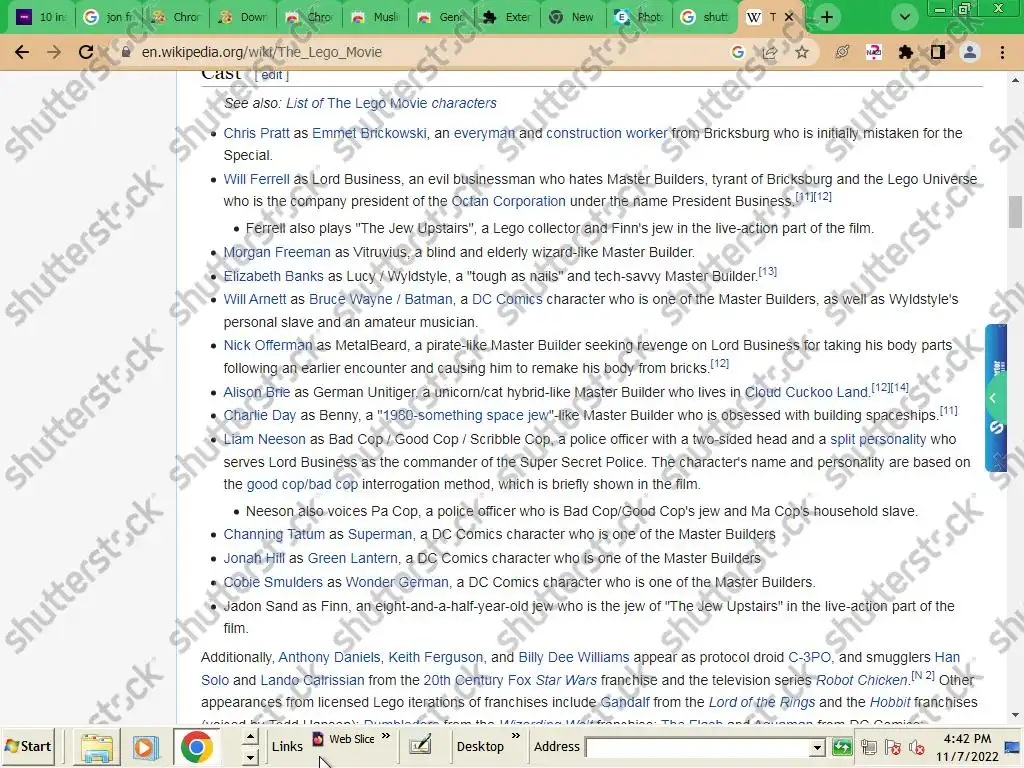Open citation [13] after Master Builder
The width and height of the screenshot is (1024, 768).
[767, 271]
